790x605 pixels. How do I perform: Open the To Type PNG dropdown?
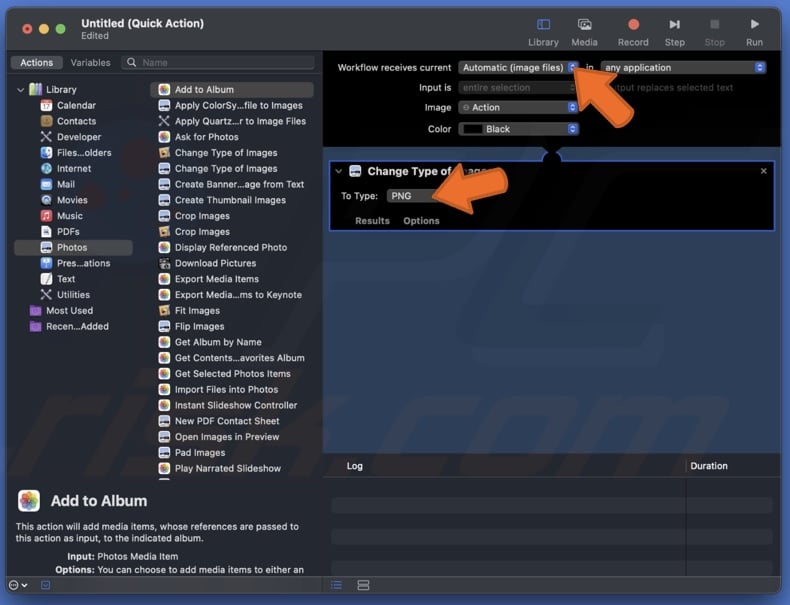[413, 196]
